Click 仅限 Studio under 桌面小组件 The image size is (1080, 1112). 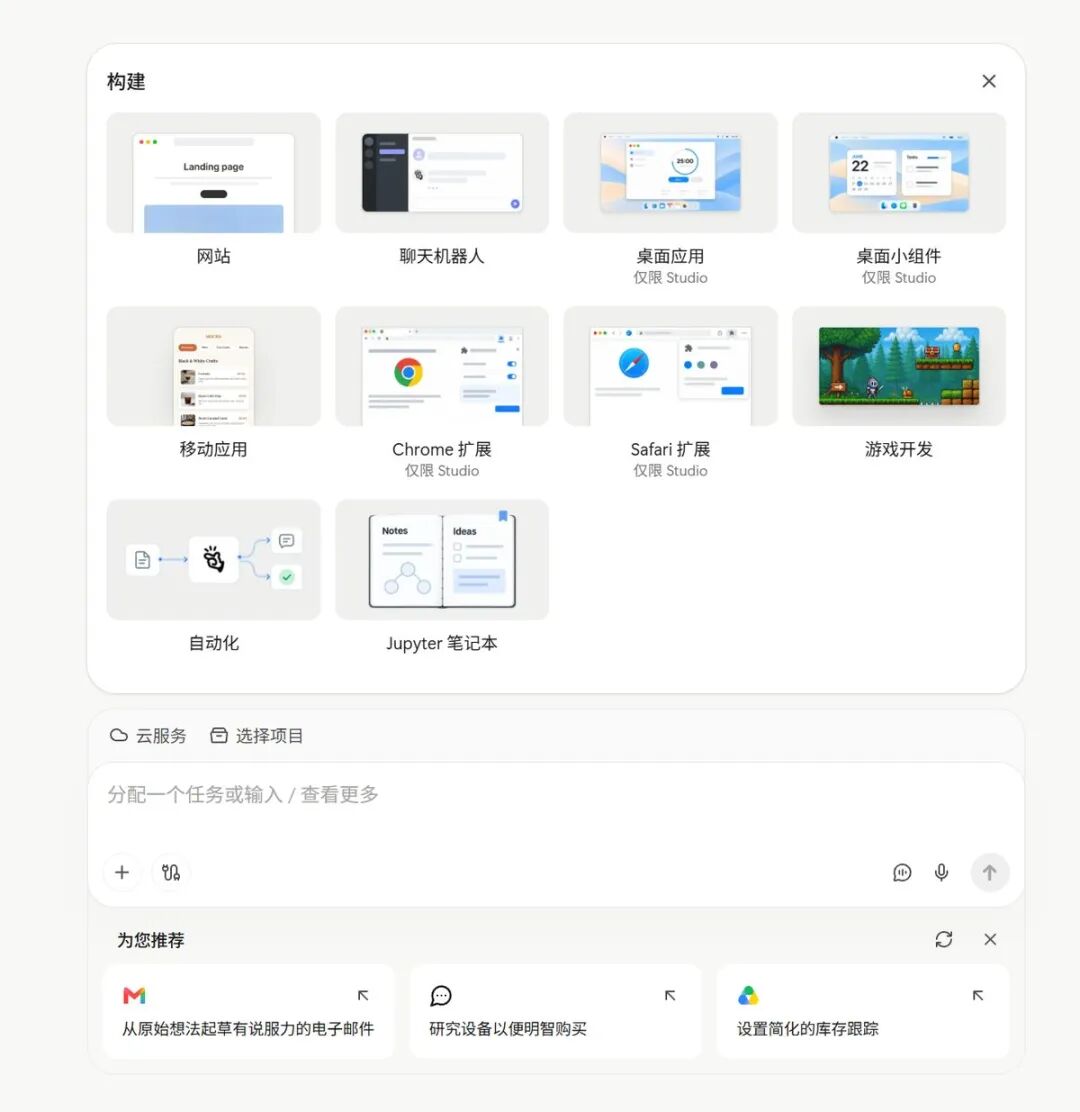click(898, 278)
